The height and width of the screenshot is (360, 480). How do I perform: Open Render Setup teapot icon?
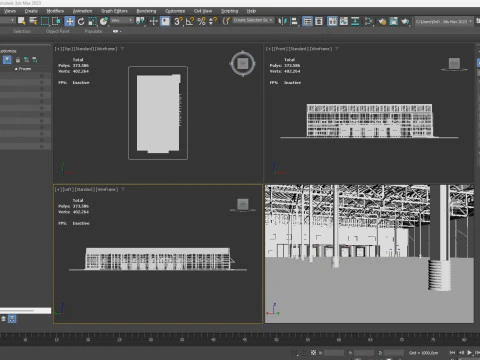point(382,21)
